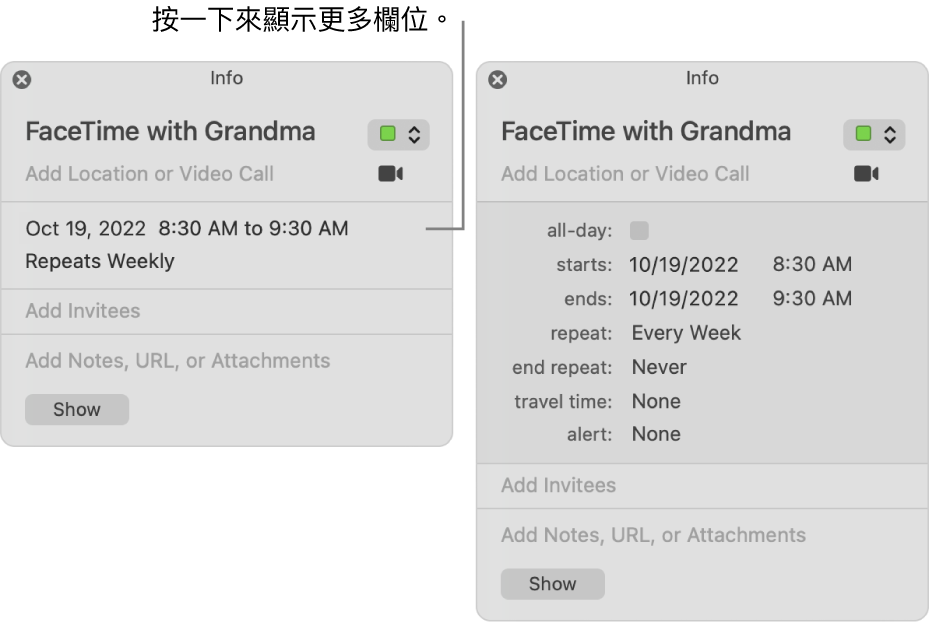Click video camera icon in left Info panel
This screenshot has height=622, width=931.
[390, 174]
